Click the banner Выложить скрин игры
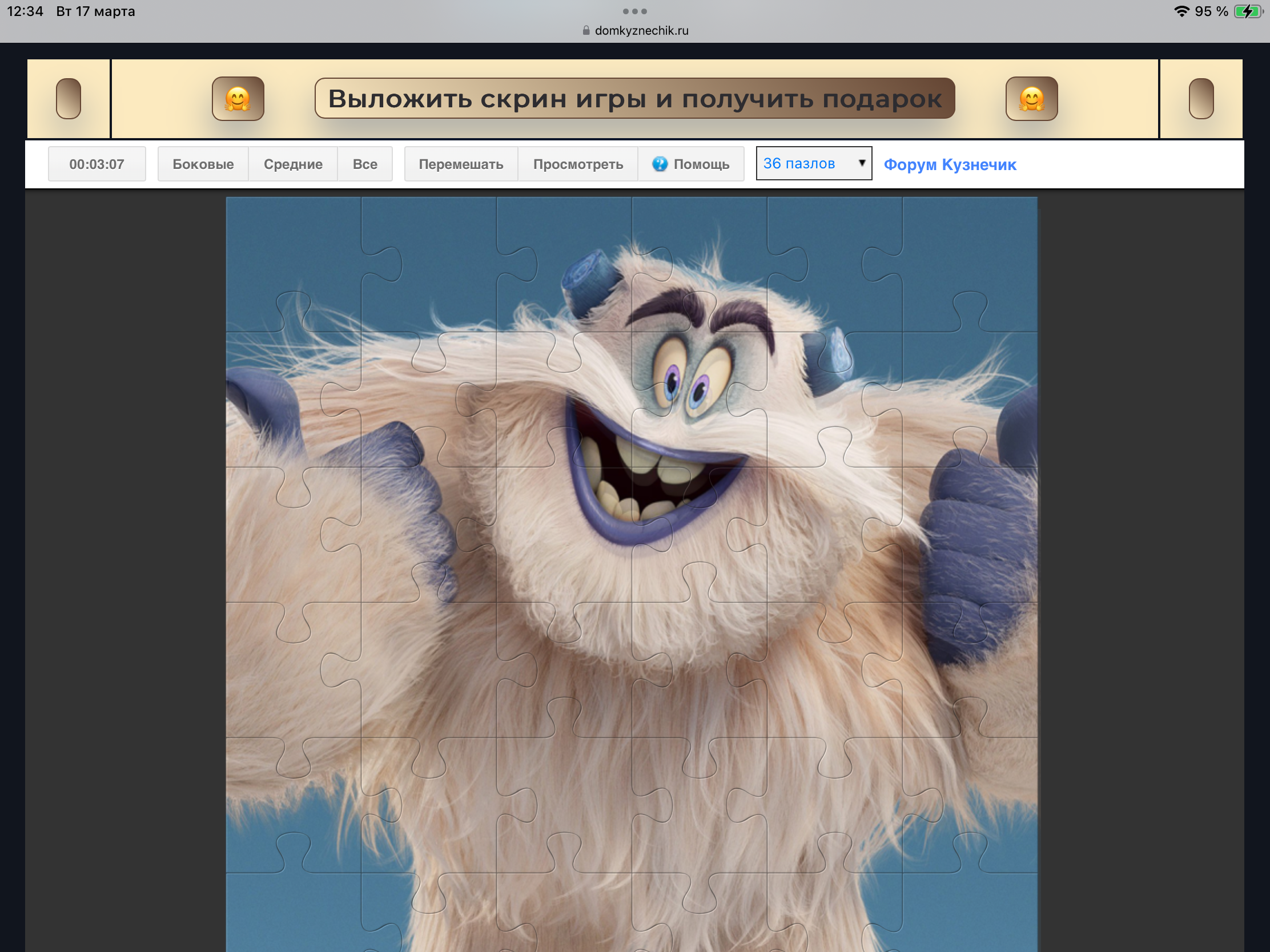 (x=634, y=99)
